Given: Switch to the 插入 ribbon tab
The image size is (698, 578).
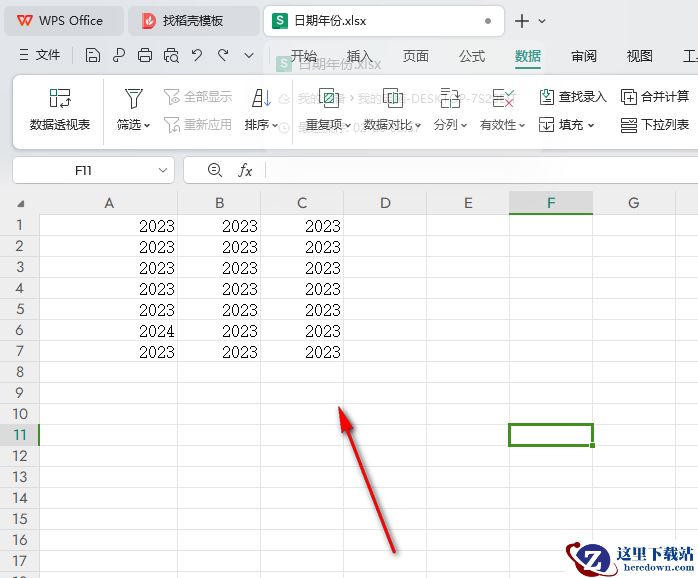Looking at the screenshot, I should click(x=360, y=56).
